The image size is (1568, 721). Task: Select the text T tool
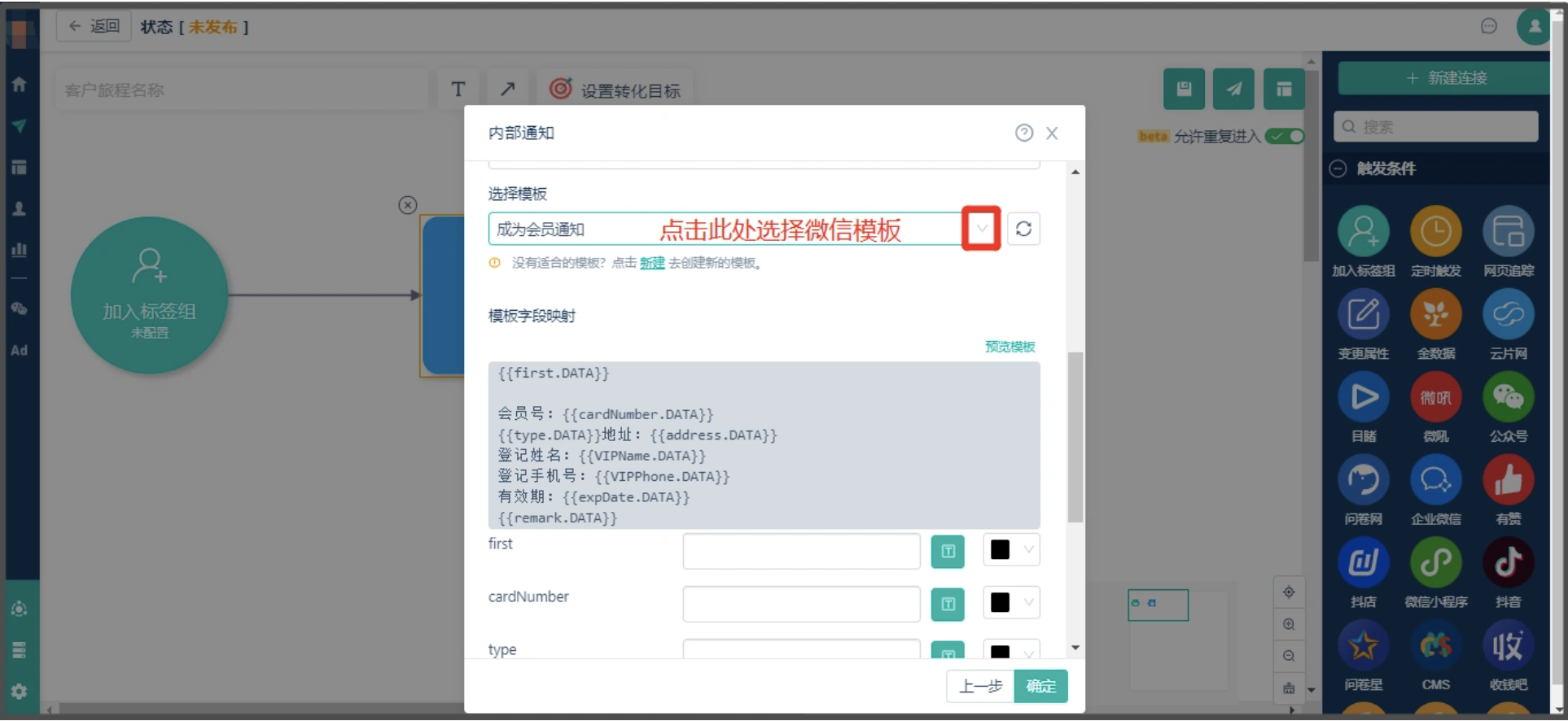coord(458,90)
